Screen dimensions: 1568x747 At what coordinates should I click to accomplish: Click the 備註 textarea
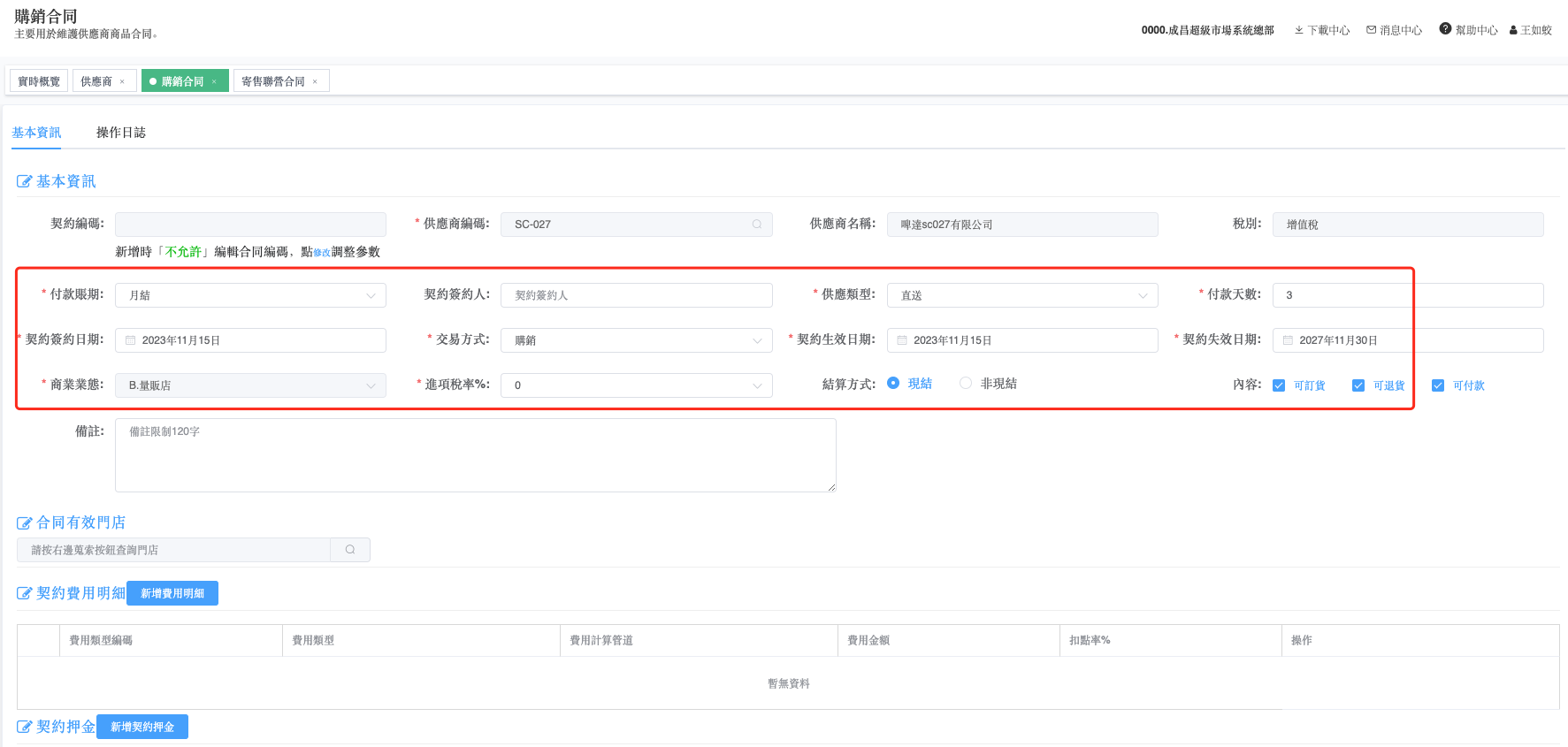[x=475, y=455]
